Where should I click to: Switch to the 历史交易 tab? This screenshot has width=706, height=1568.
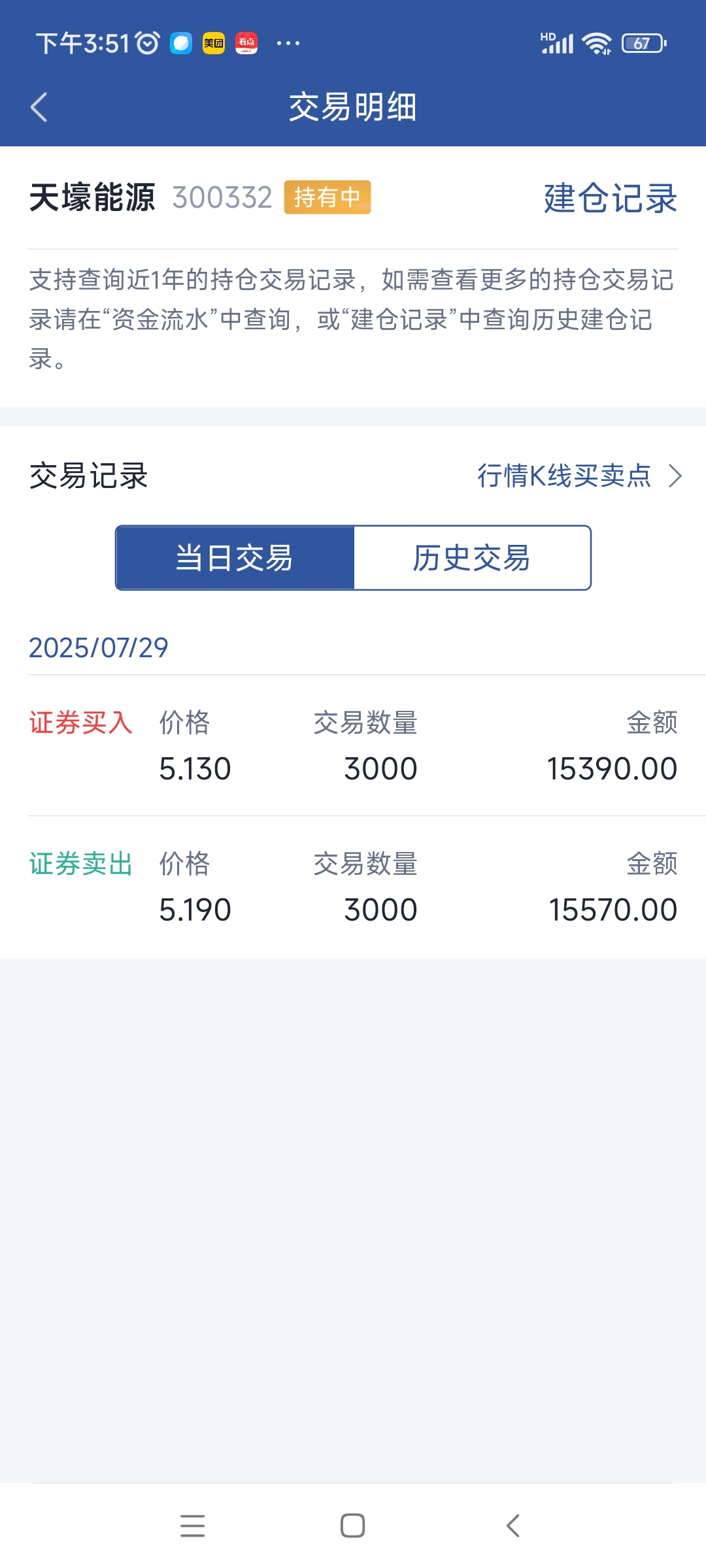472,558
